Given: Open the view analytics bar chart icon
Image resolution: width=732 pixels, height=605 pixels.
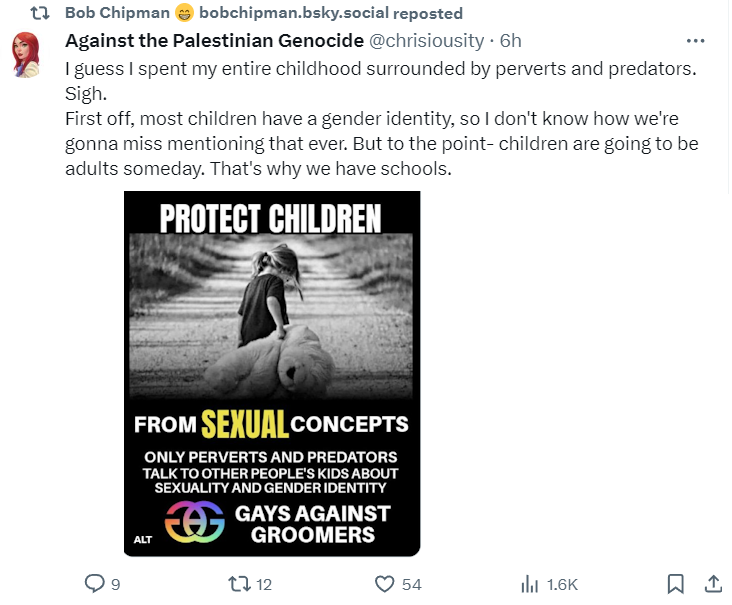Looking at the screenshot, I should tap(529, 584).
